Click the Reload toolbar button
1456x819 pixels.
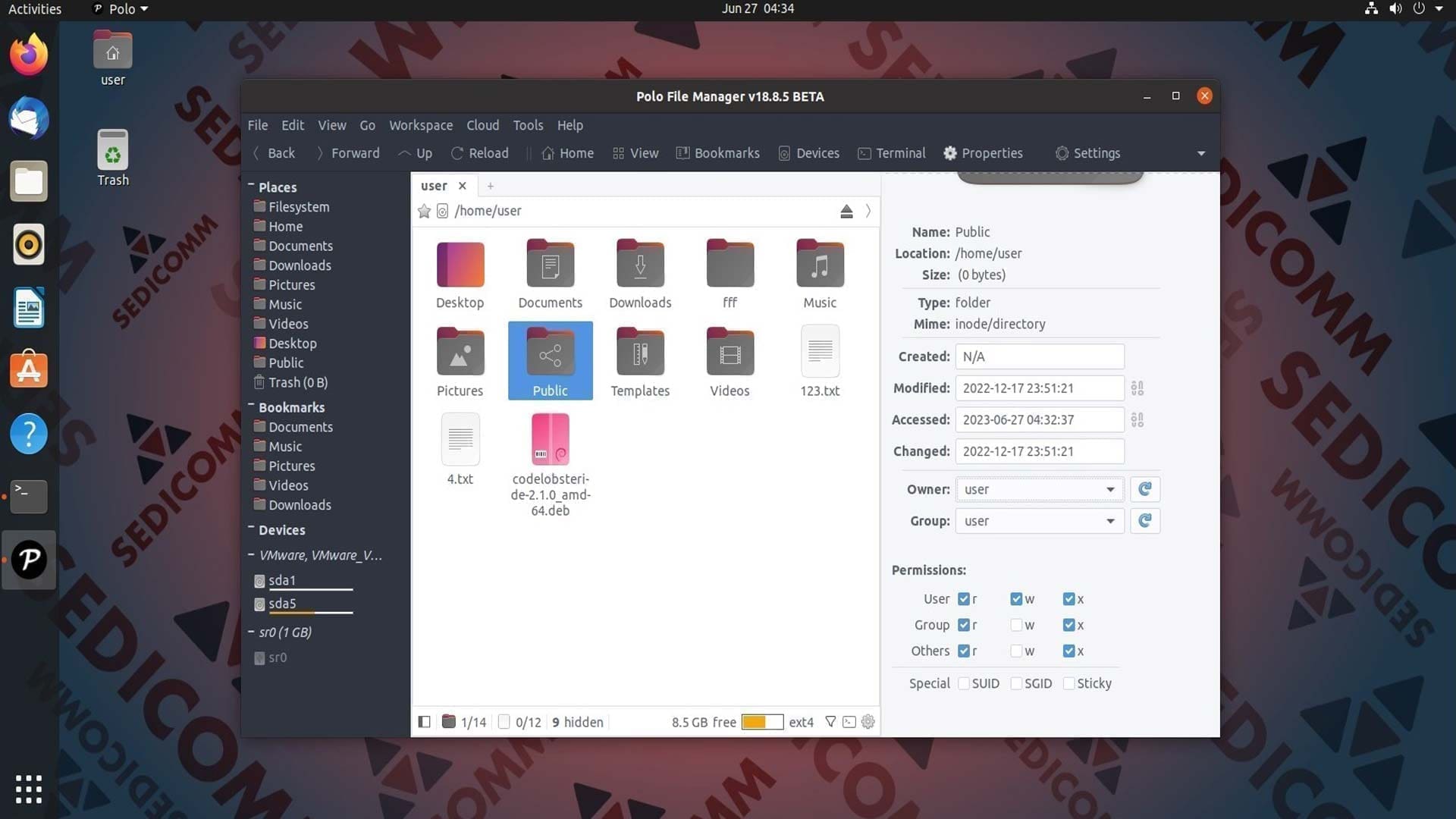(480, 153)
